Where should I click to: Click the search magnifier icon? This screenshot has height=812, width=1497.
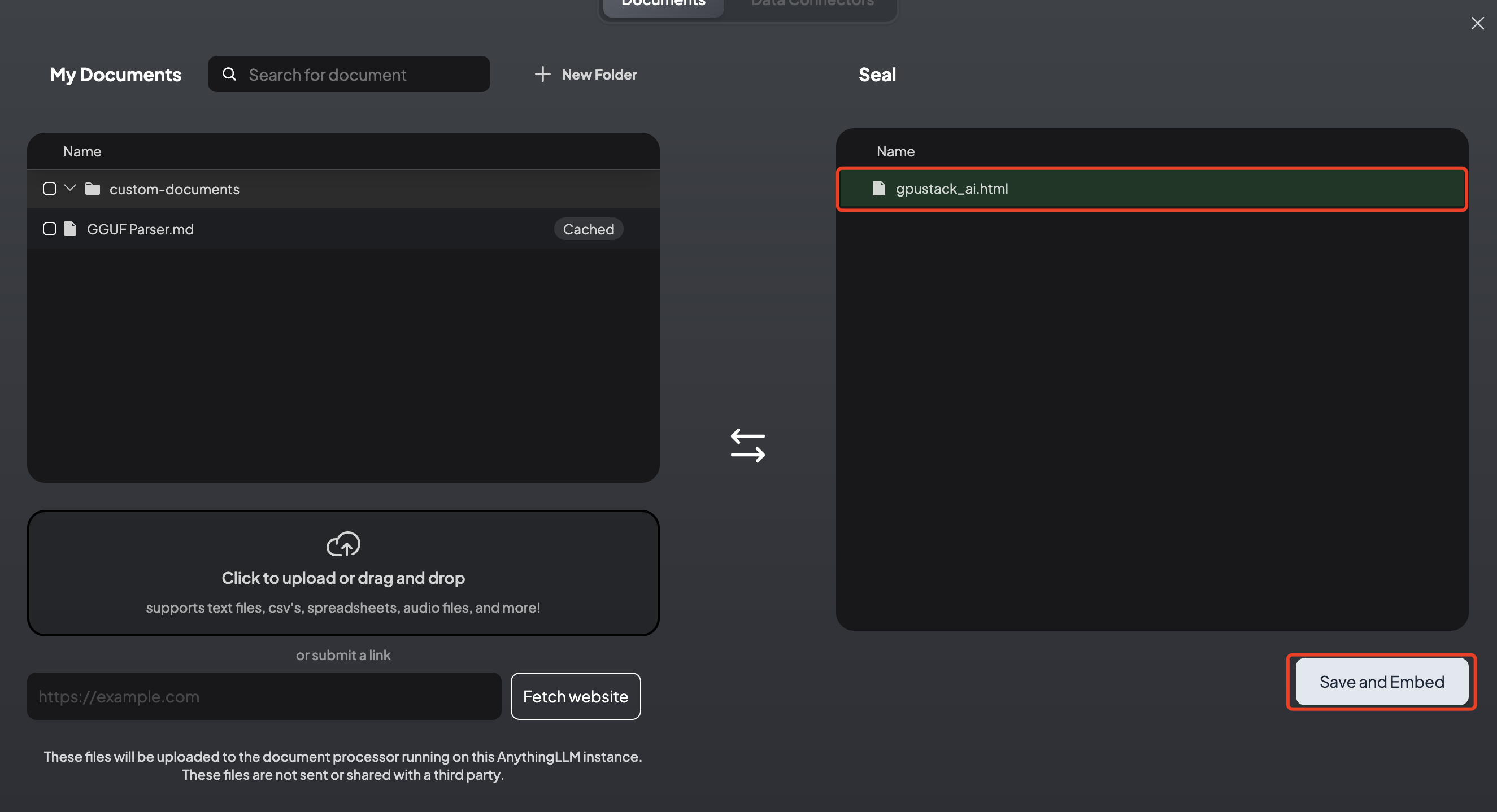point(229,74)
